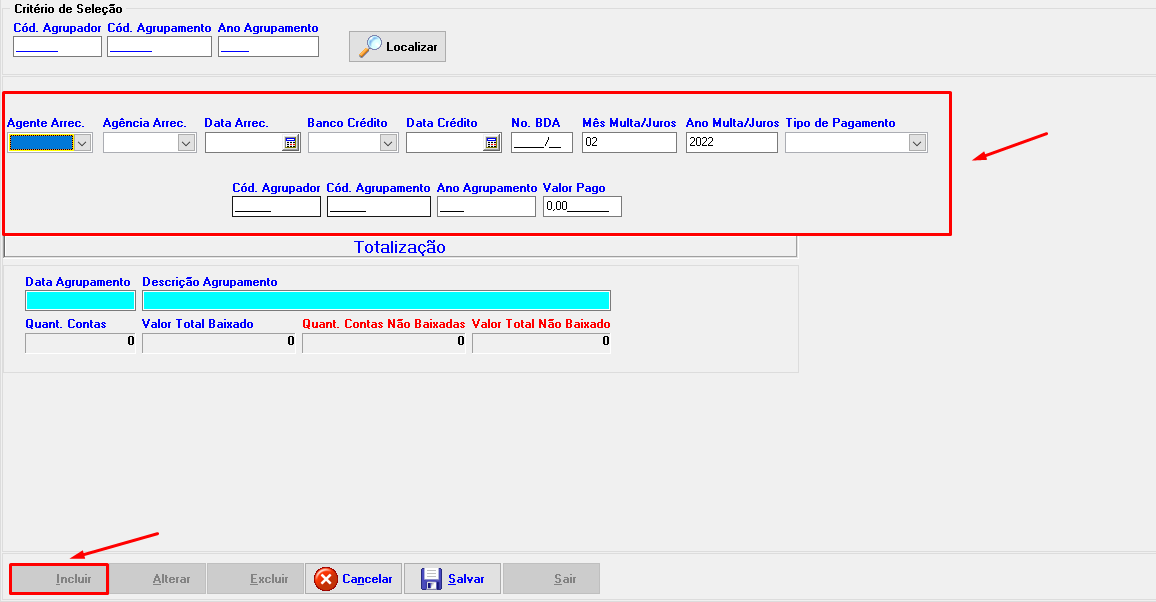Open the Tipo de Pagamento dropdown

coord(917,143)
